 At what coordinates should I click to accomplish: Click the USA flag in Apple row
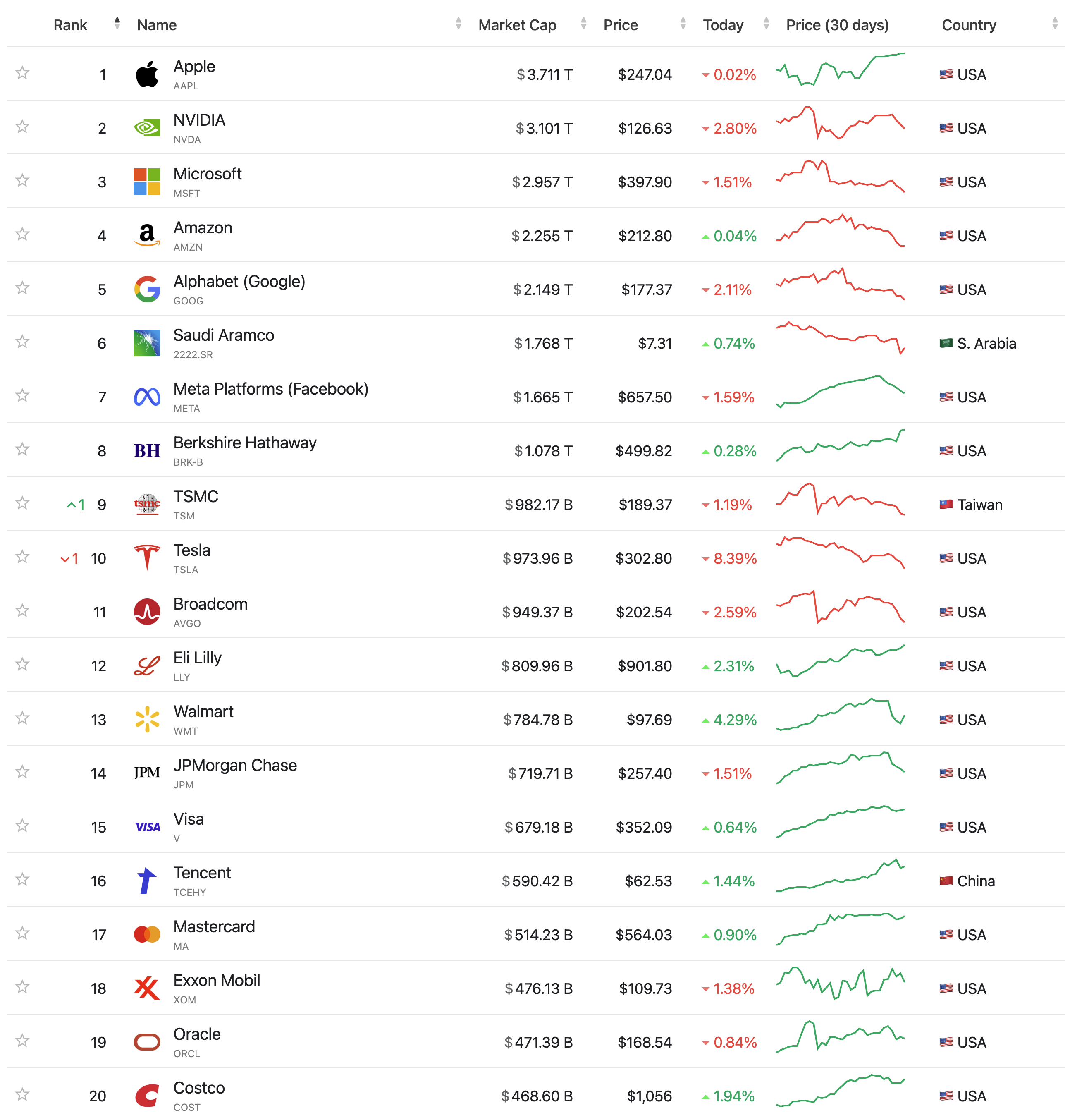(x=946, y=74)
